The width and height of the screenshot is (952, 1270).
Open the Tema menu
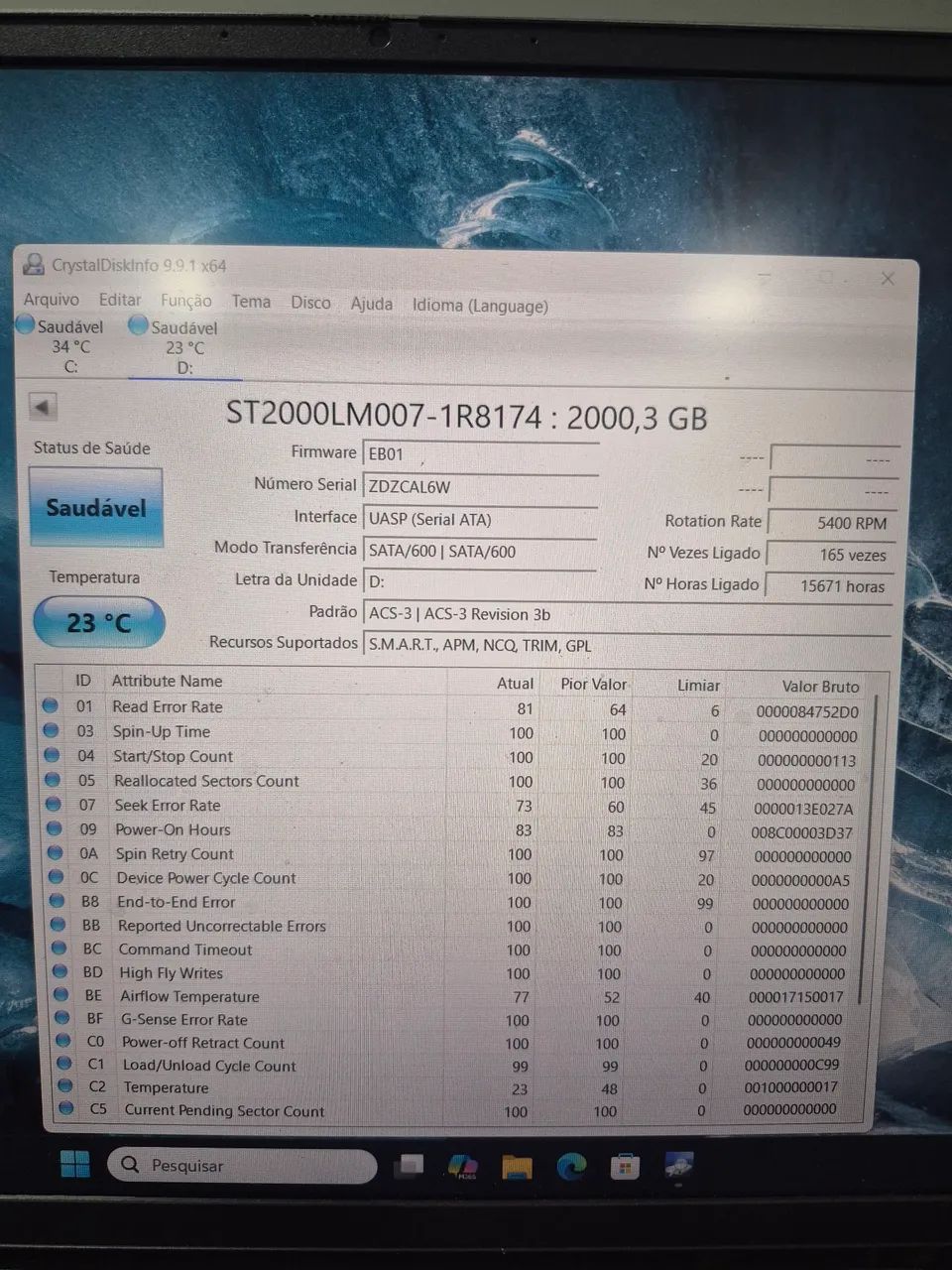[251, 302]
